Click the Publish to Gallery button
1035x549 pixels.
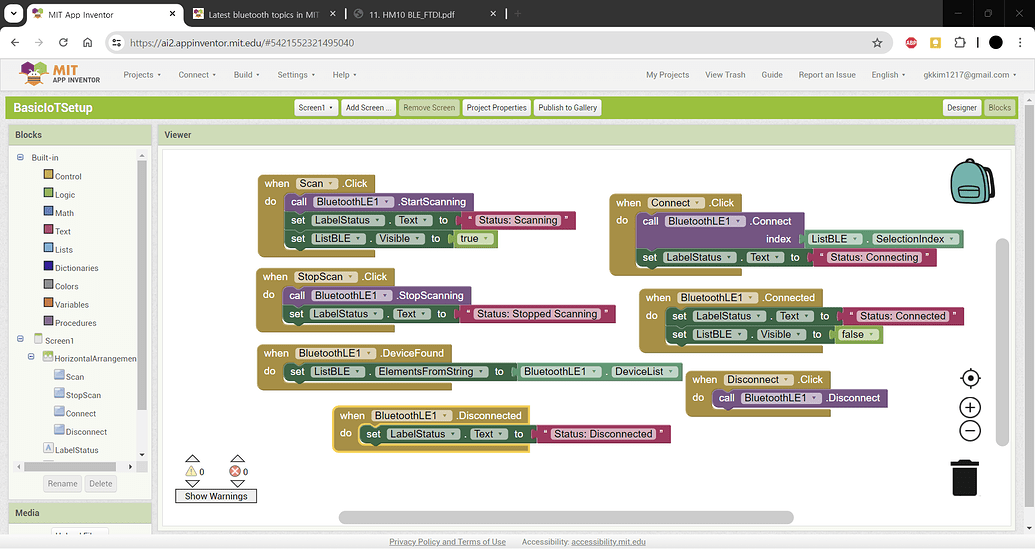click(568, 108)
